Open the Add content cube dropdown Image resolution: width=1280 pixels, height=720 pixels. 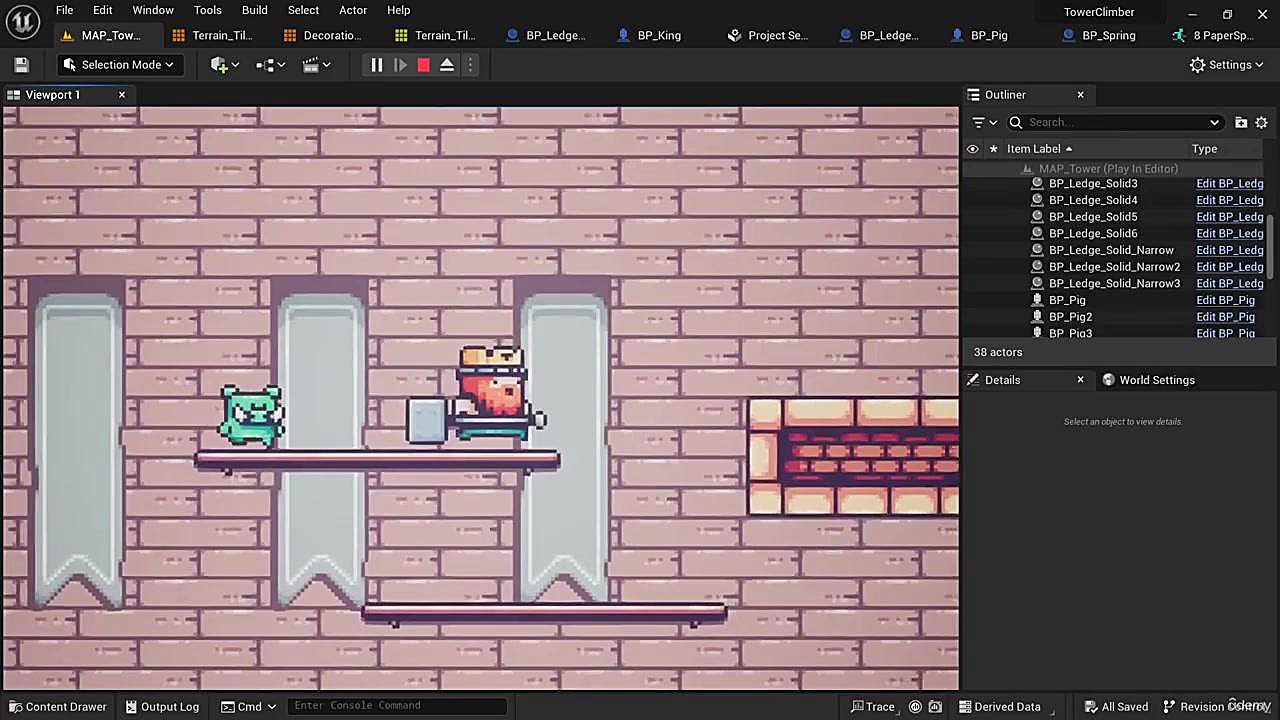pos(224,65)
